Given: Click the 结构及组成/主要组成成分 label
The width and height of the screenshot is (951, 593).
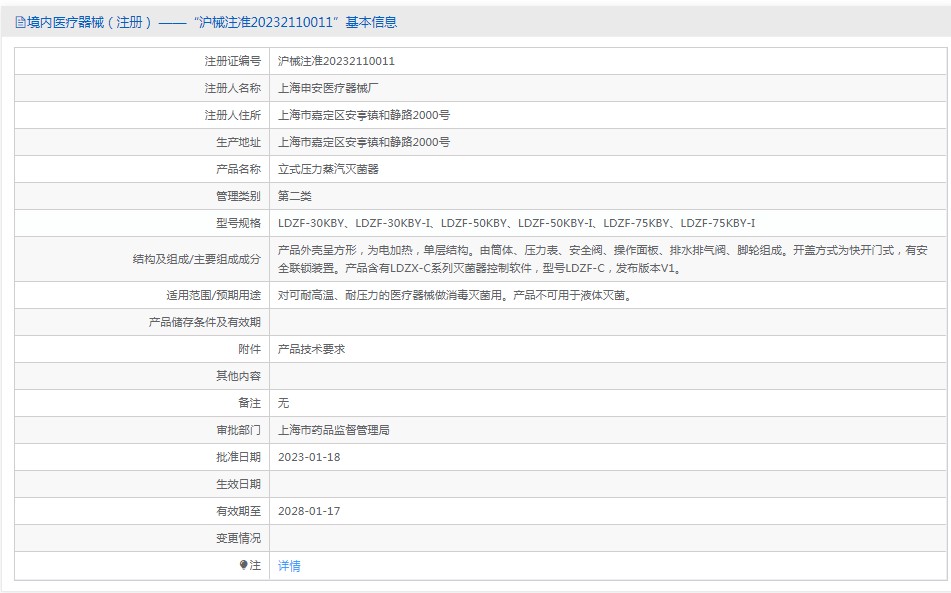Looking at the screenshot, I should coord(197,259).
